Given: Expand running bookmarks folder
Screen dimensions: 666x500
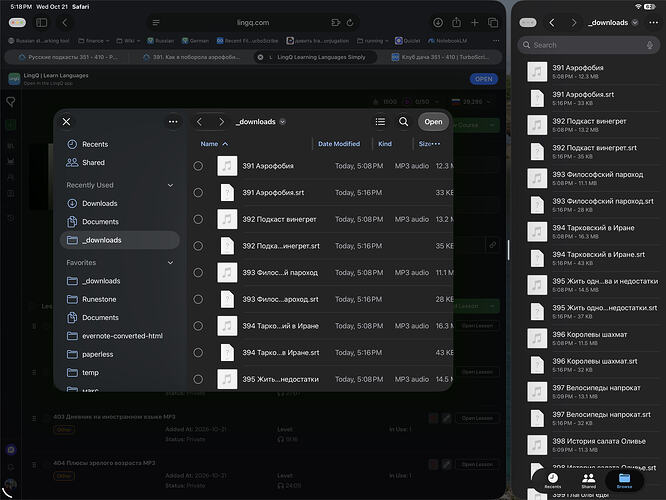Looking at the screenshot, I should pos(372,41).
